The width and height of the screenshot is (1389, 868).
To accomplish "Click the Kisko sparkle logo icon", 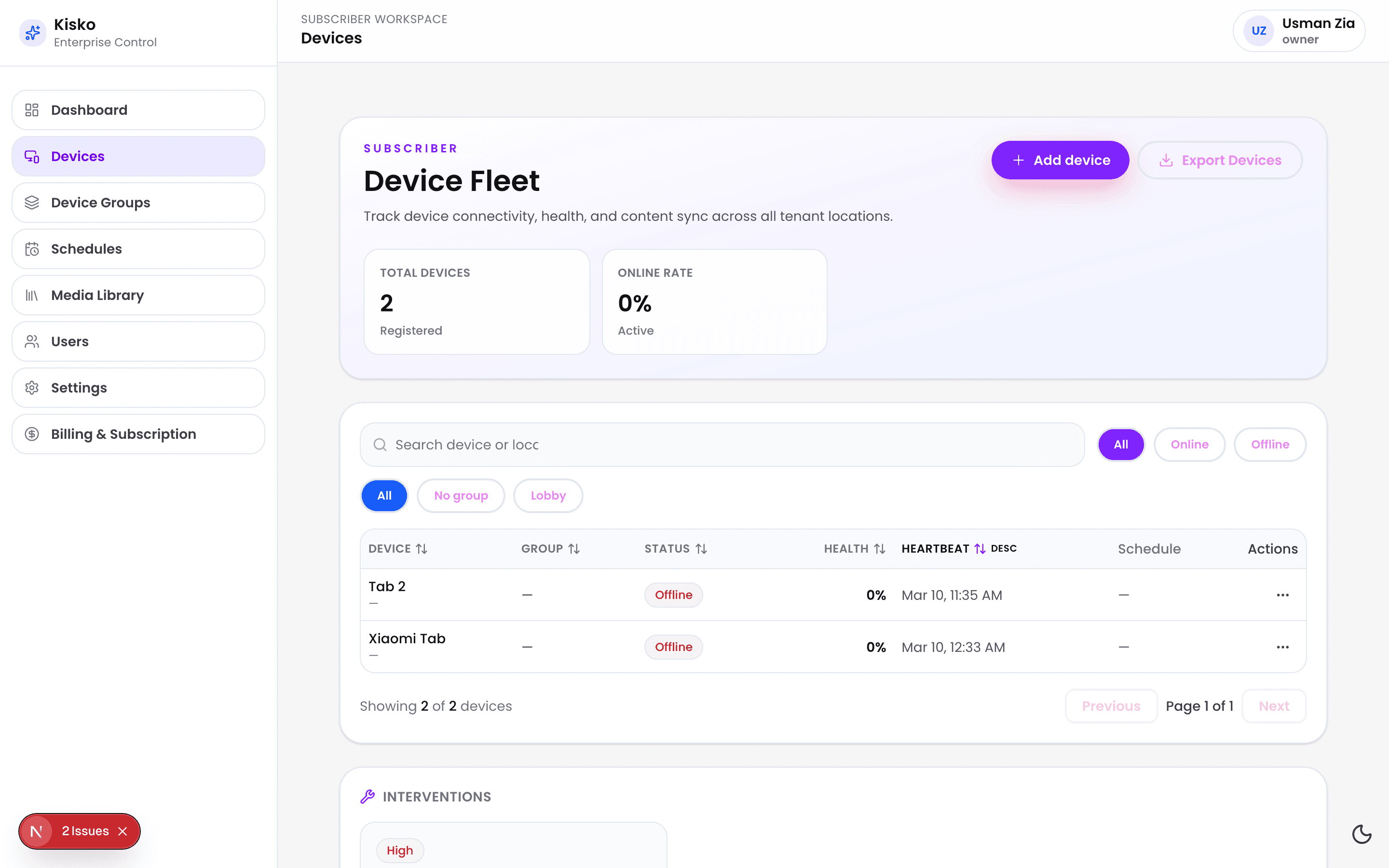I will tap(33, 33).
